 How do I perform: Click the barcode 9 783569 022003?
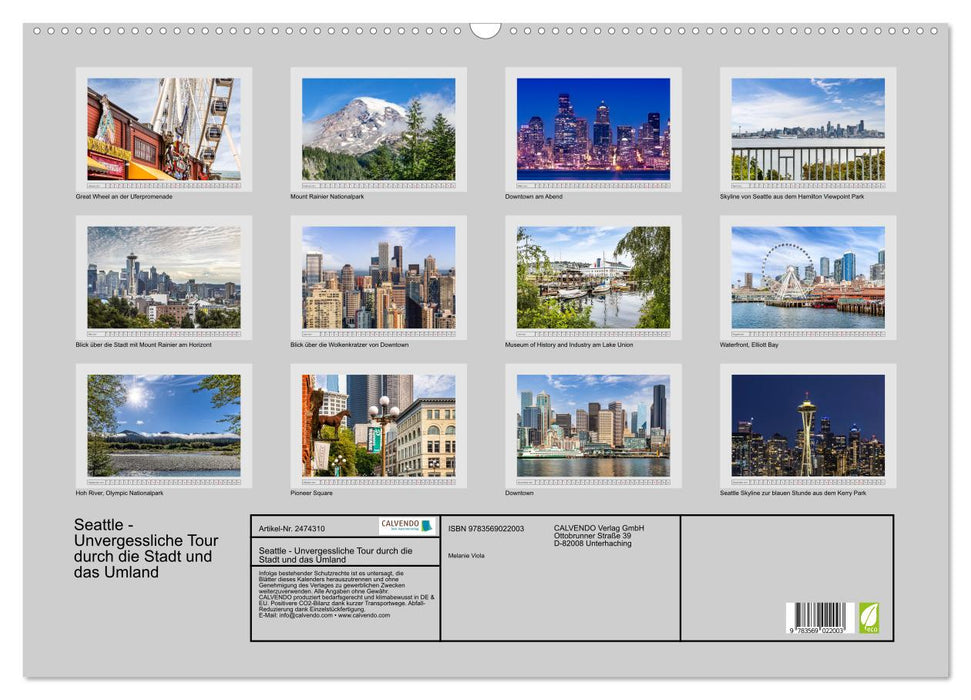820,618
